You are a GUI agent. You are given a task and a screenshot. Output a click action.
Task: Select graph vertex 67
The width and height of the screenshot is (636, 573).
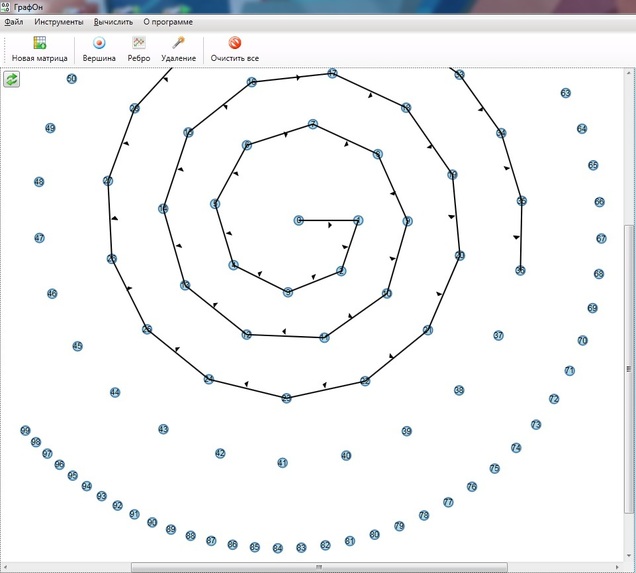pos(601,238)
